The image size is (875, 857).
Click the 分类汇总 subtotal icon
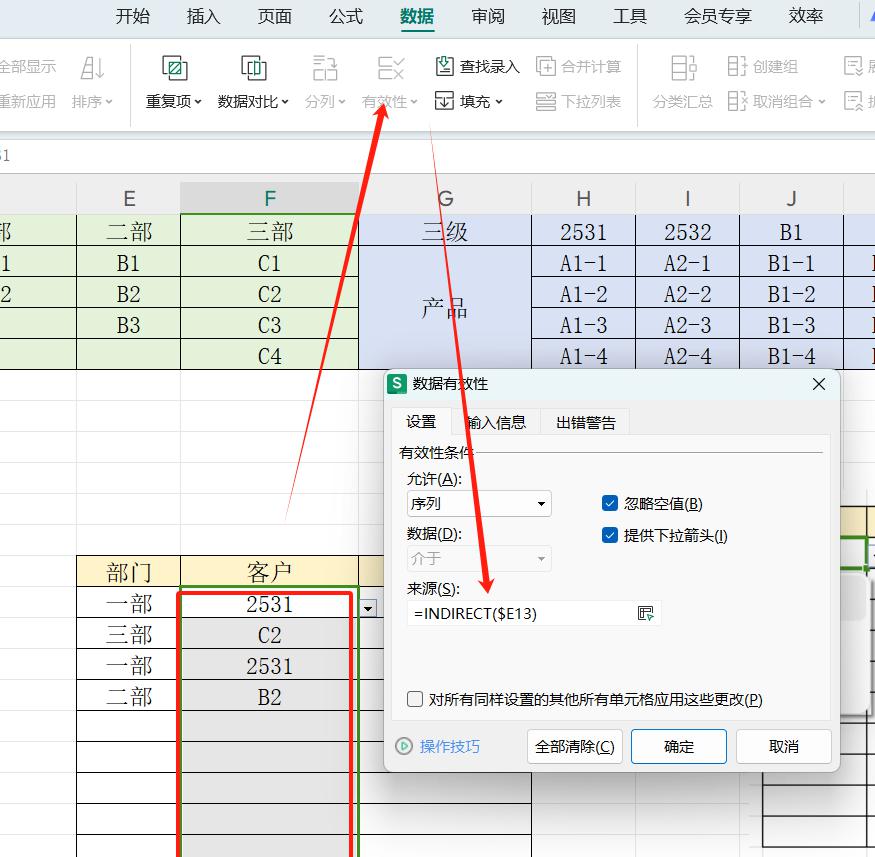(683, 68)
